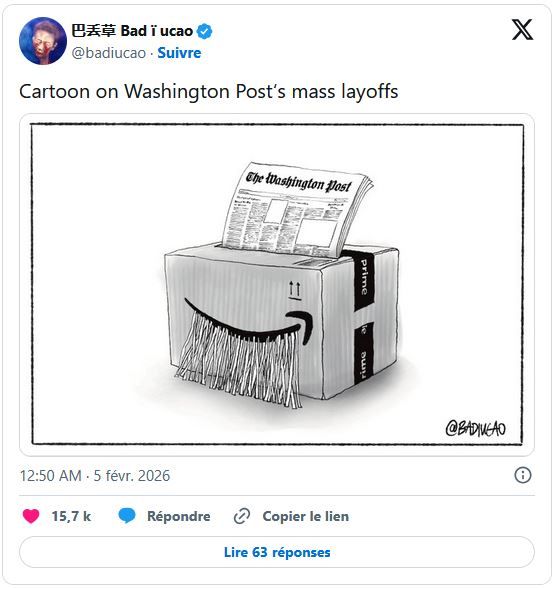Open Lire 63 réponses button
This screenshot has height=589, width=556.
click(277, 552)
